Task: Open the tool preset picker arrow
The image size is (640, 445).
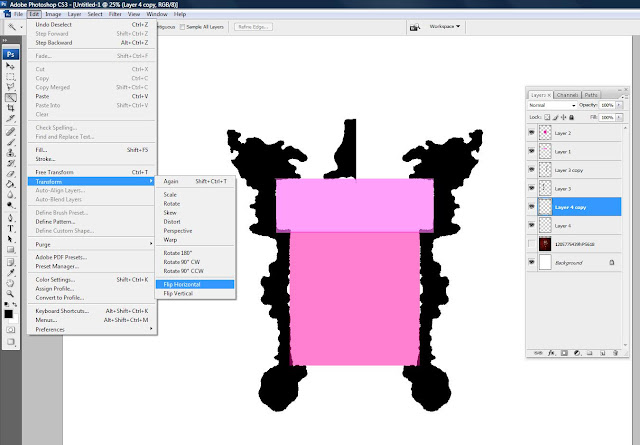Action: (x=22, y=27)
